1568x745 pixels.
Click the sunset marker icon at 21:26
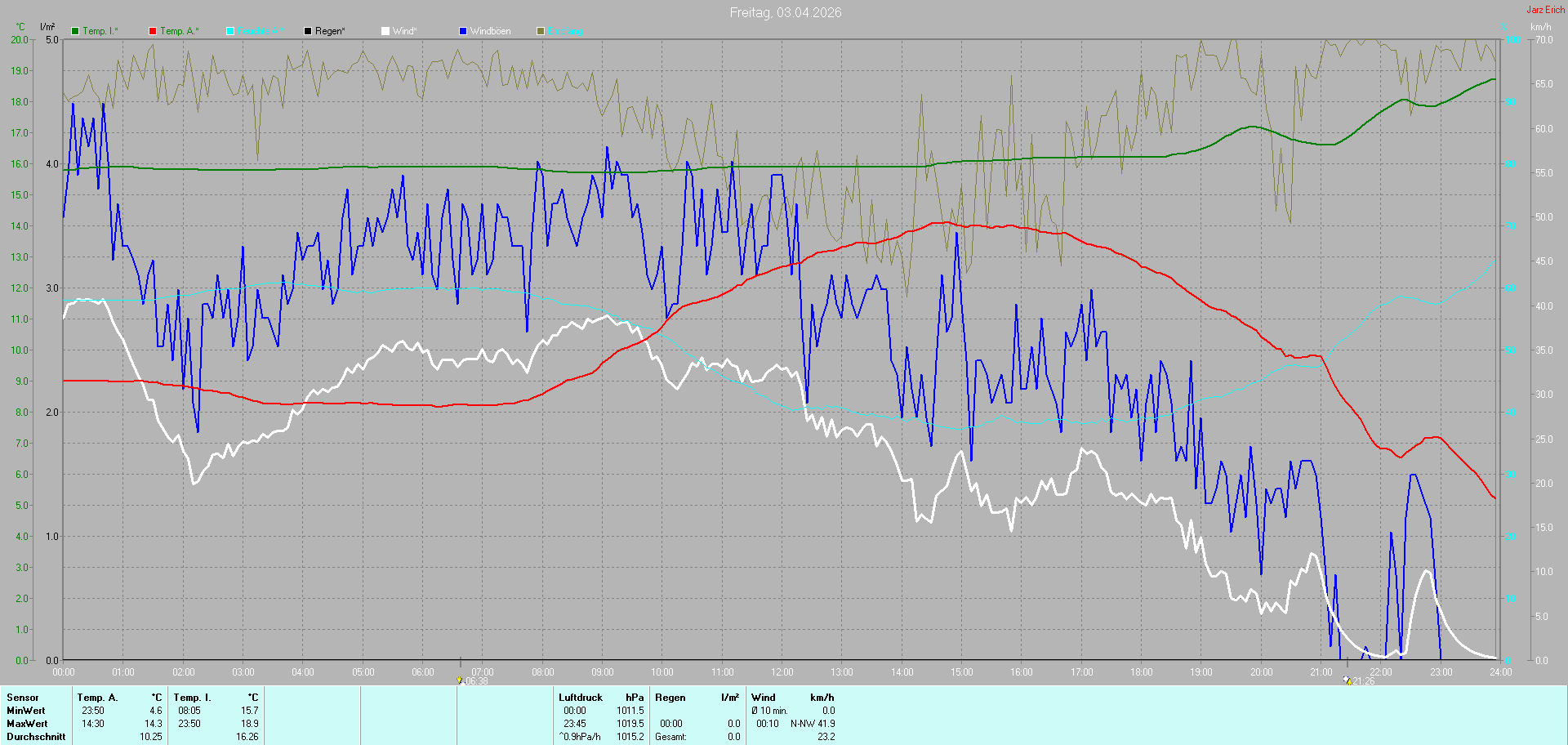[x=1347, y=680]
